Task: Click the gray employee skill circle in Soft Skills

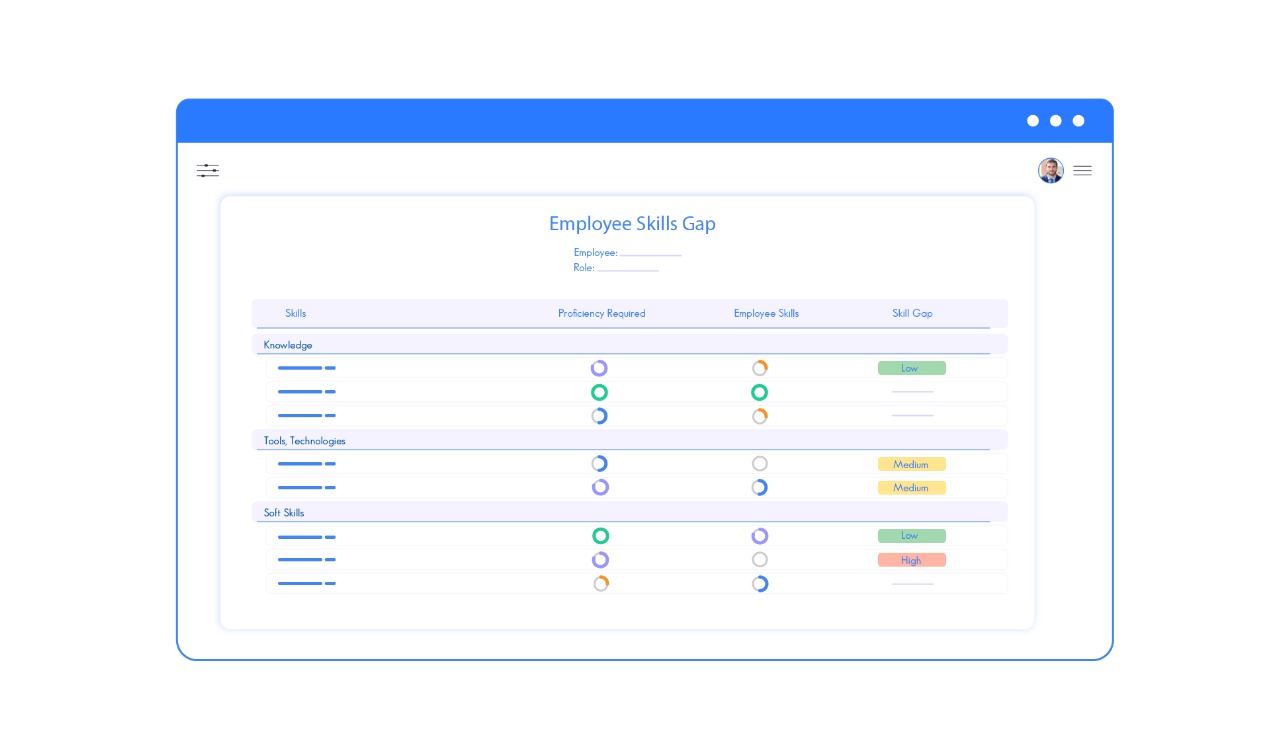Action: point(760,560)
